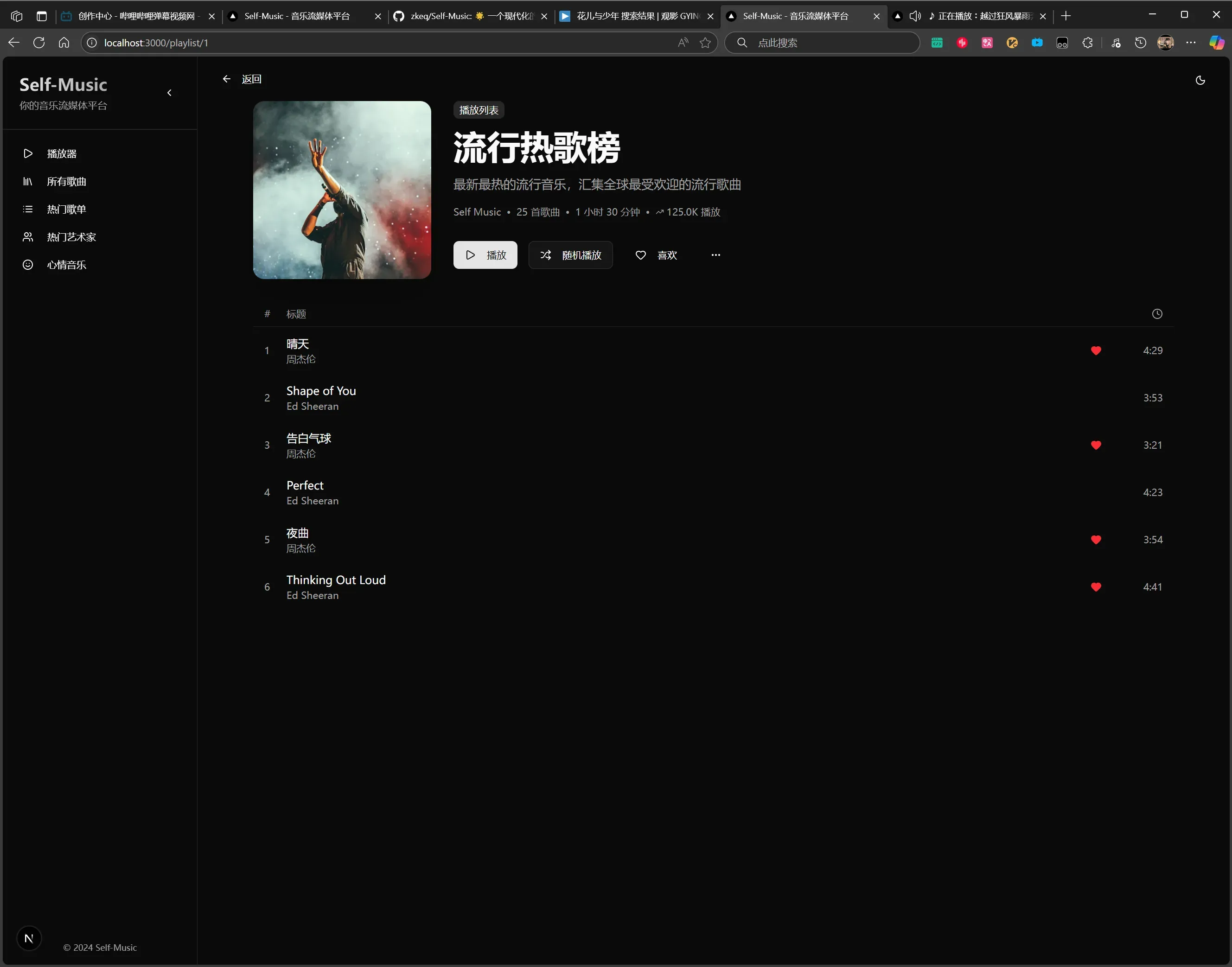The width and height of the screenshot is (1232, 967).
Task: Open 热门艺术家 artists page
Action: (x=71, y=237)
